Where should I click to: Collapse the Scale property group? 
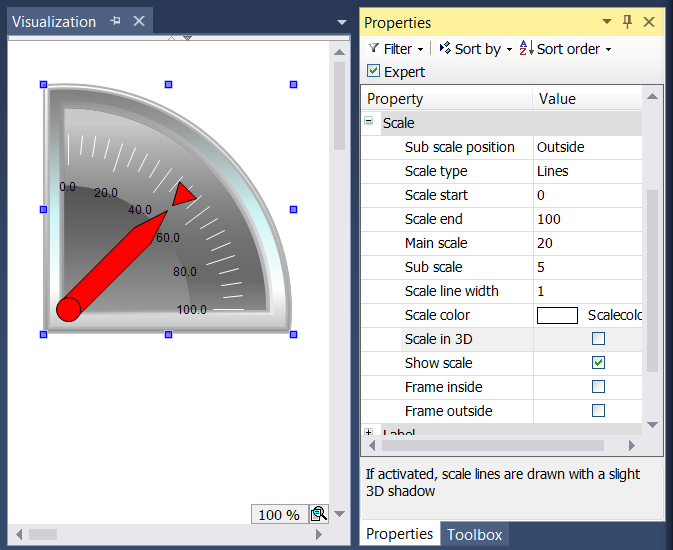(369, 121)
